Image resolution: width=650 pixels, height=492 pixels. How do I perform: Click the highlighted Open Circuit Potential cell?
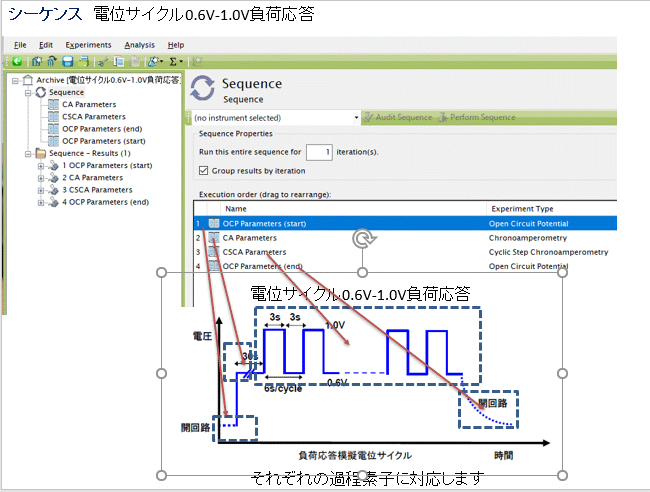[x=529, y=223]
